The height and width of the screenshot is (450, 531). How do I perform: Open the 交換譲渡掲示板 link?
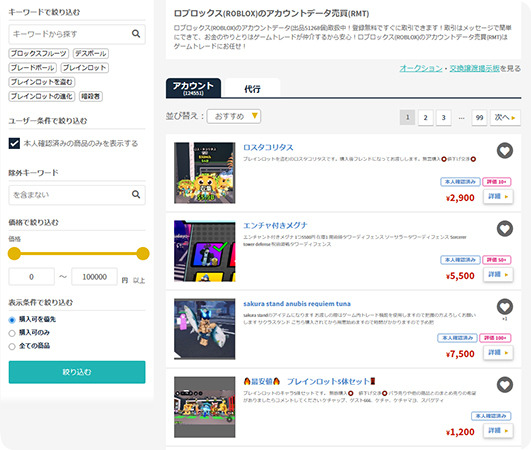[474, 68]
